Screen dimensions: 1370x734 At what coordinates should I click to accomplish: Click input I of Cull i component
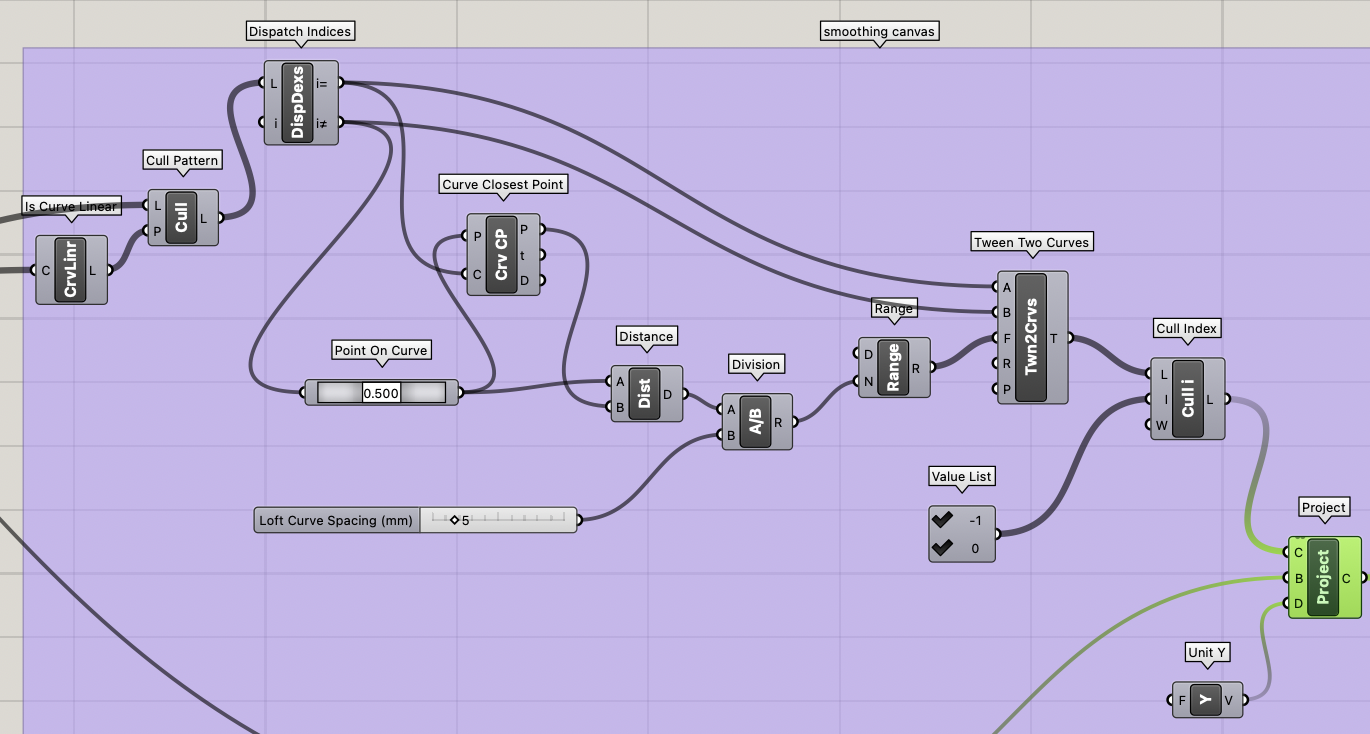click(1163, 399)
